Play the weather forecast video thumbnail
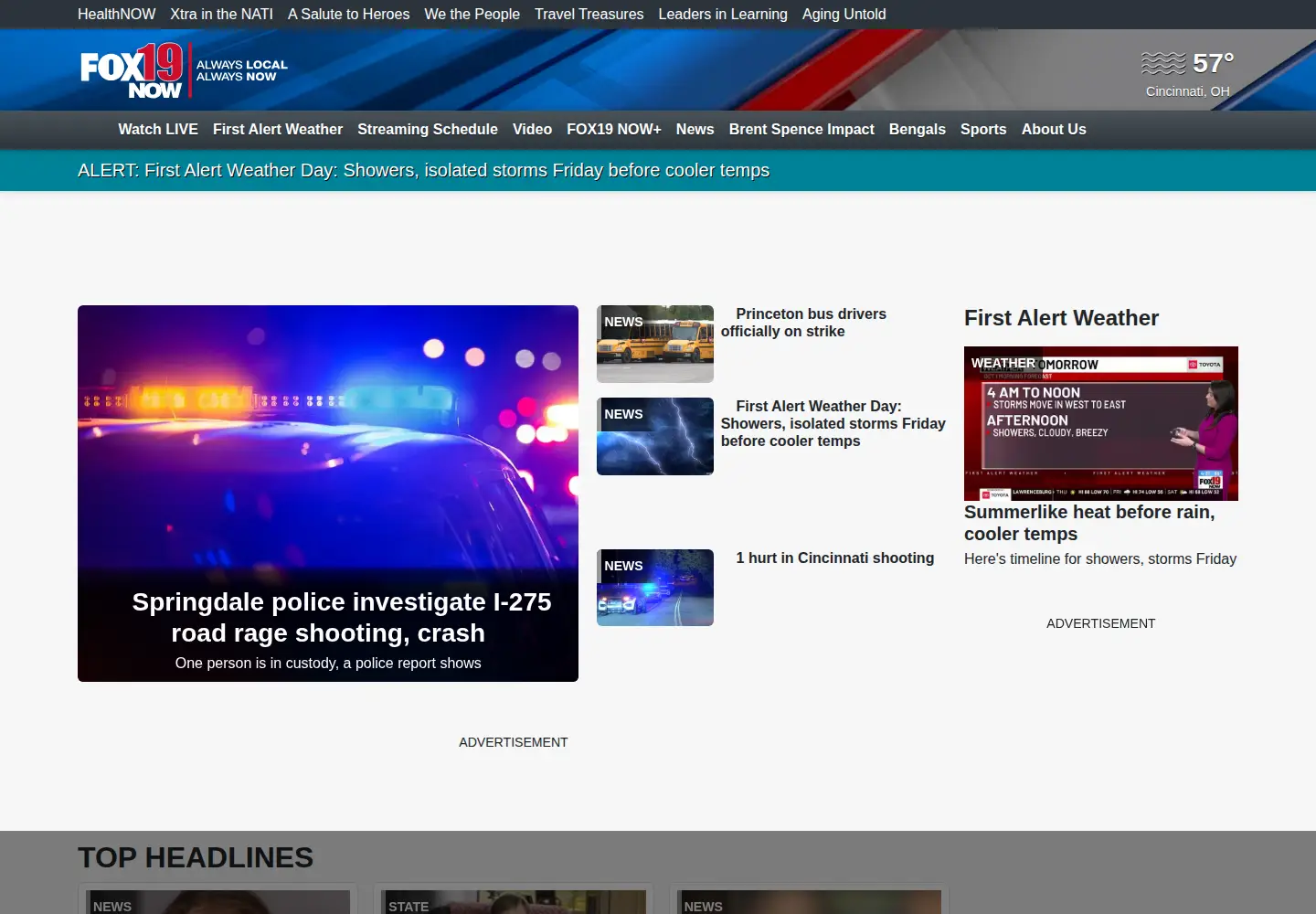1316x914 pixels. click(1101, 423)
